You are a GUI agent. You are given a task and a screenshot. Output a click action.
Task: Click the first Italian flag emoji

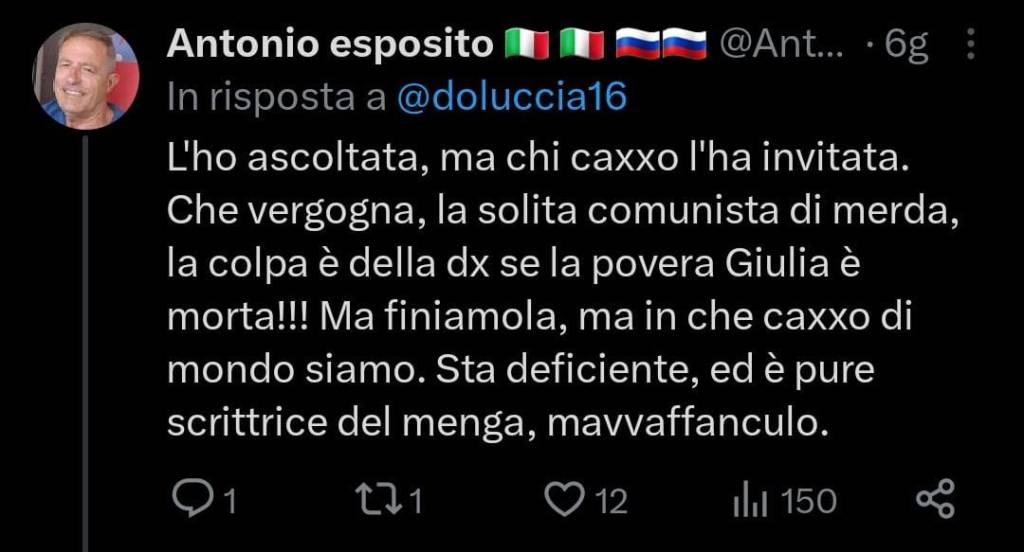[x=527, y=44]
